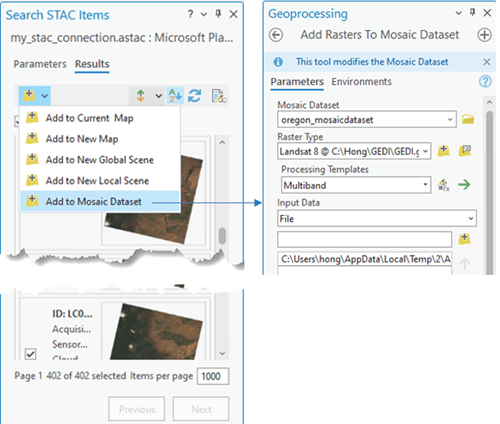Choose Add to Mosaic Dataset
The image size is (500, 424).
(x=100, y=201)
